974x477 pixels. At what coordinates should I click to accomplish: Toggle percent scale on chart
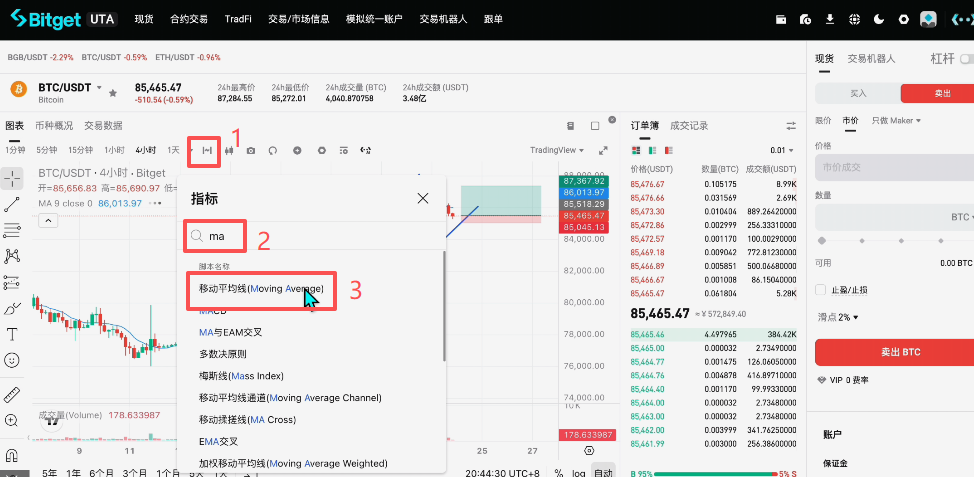(x=559, y=473)
